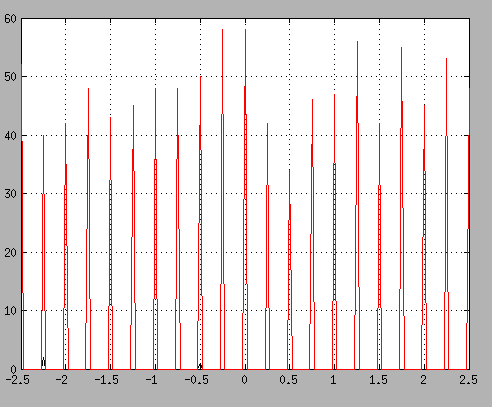The height and width of the screenshot is (407, 492).
Task: Click the y-axis label 10
Action: [x=10, y=311]
